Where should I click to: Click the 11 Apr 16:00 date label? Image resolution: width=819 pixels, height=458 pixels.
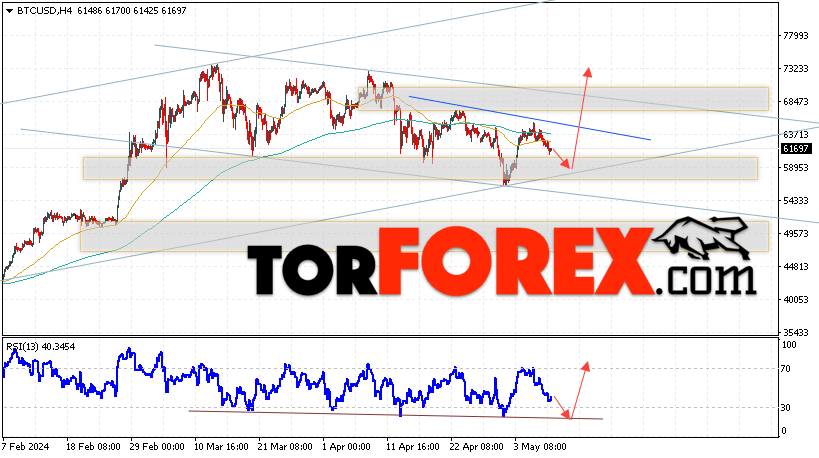[x=413, y=447]
